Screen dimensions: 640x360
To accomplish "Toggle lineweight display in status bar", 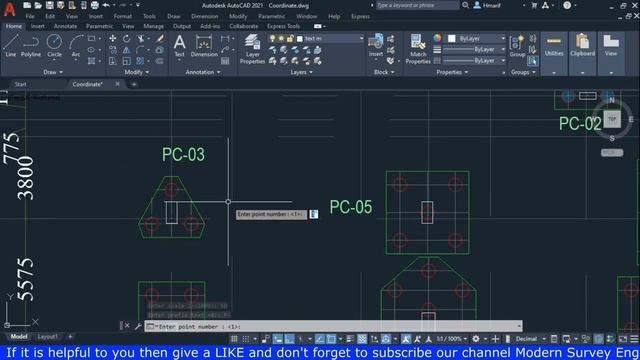I will (350, 339).
